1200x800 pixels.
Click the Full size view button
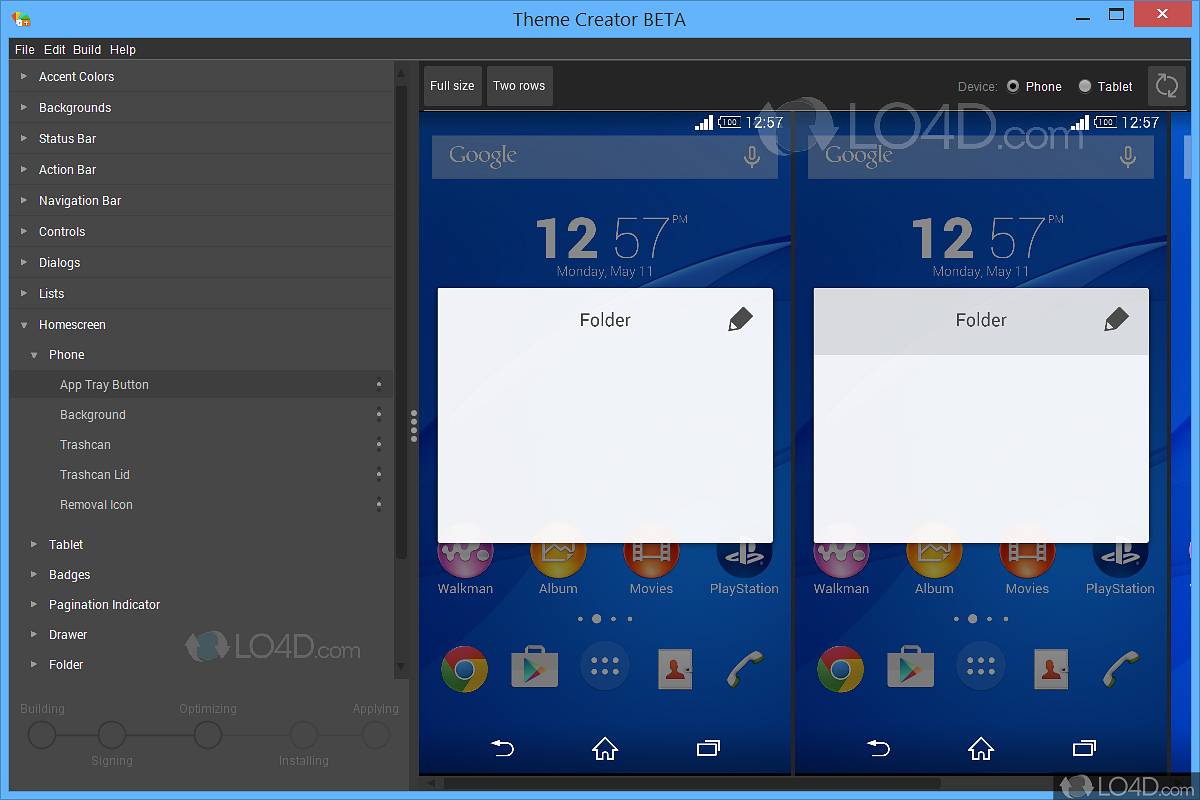[452, 86]
